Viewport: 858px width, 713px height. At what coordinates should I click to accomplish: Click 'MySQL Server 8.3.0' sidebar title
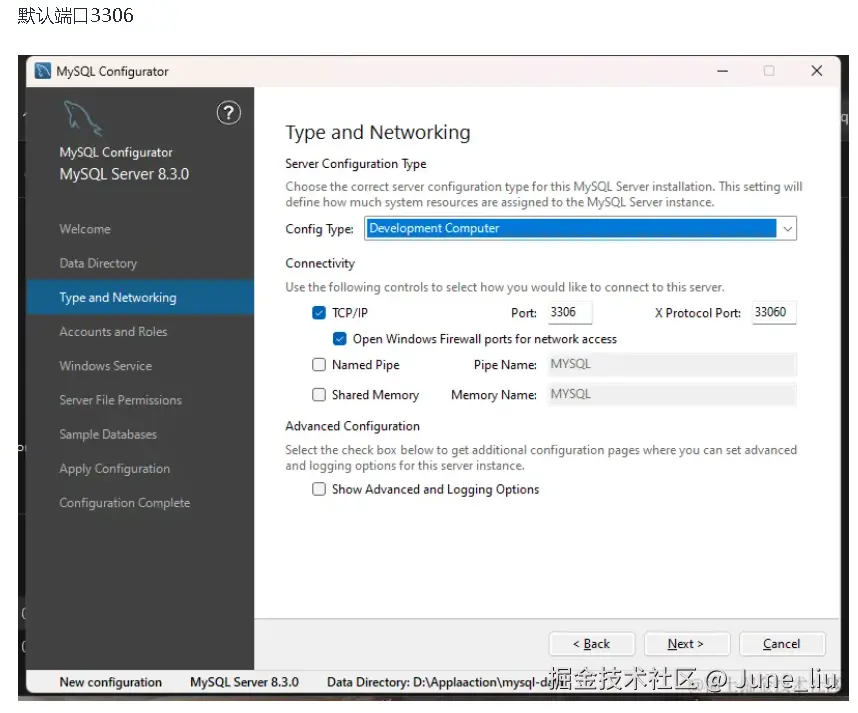(x=124, y=175)
